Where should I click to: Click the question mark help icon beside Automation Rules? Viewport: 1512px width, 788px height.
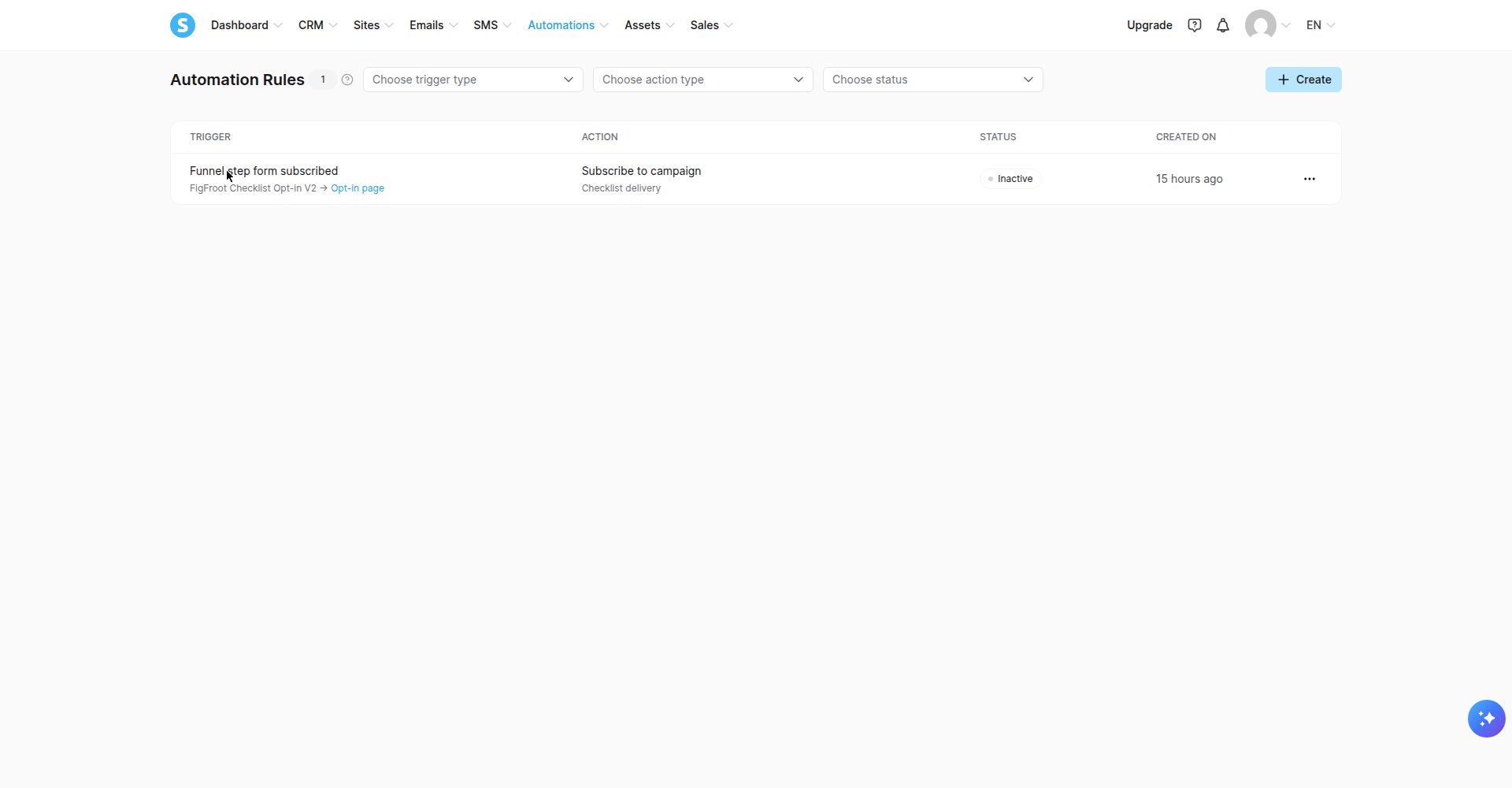tap(347, 80)
